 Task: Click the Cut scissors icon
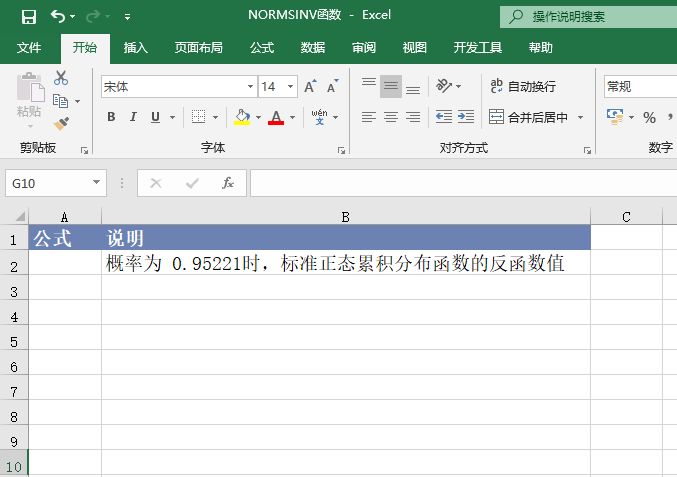point(61,78)
